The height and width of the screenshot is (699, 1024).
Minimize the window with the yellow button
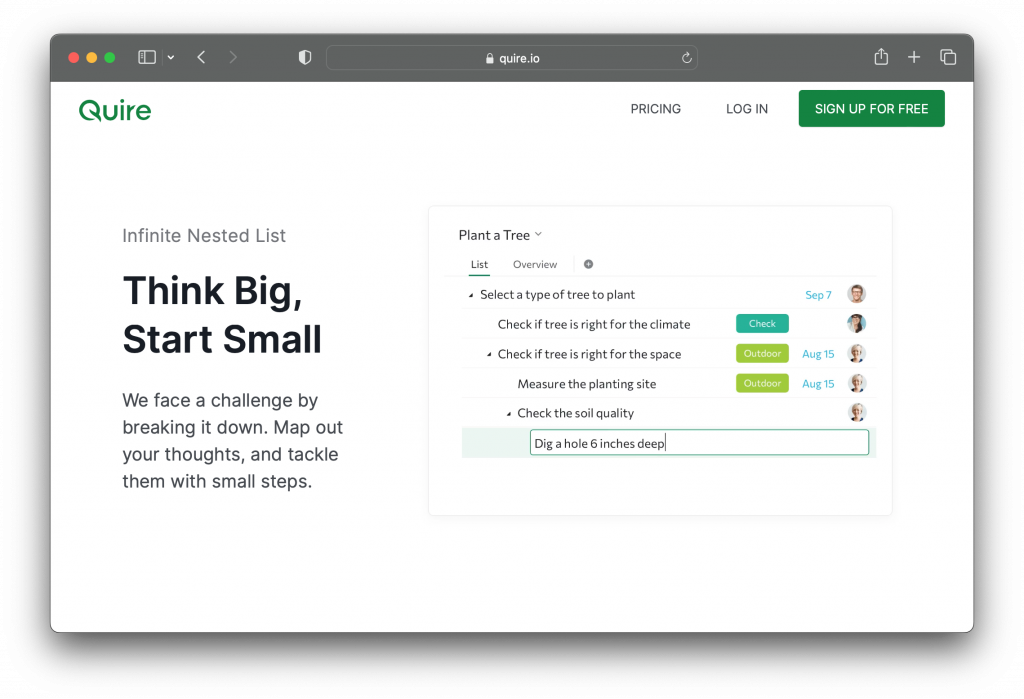(91, 57)
